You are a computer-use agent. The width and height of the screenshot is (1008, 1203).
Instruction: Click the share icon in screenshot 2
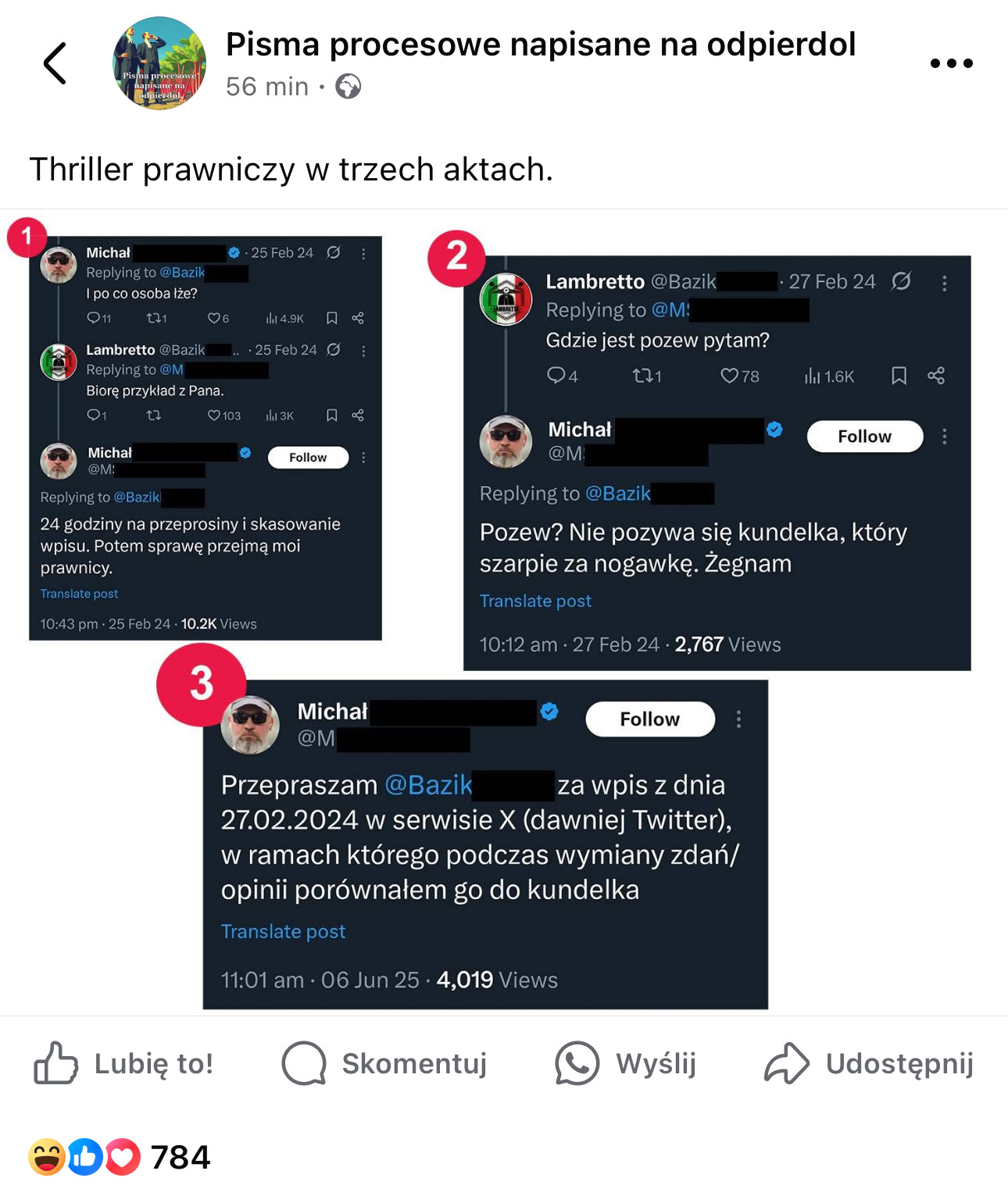936,376
